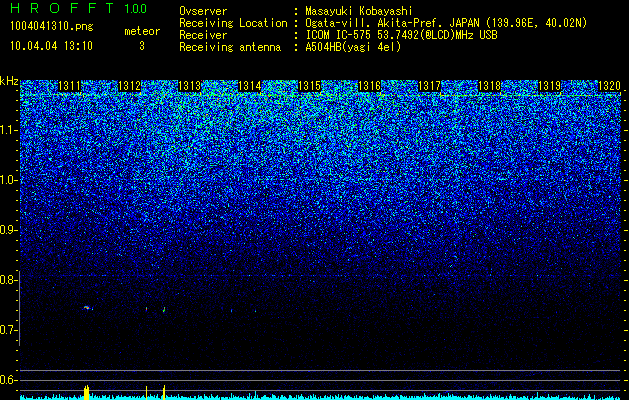Click the 1315 time marker
This screenshot has height=400, width=629.
309,86
